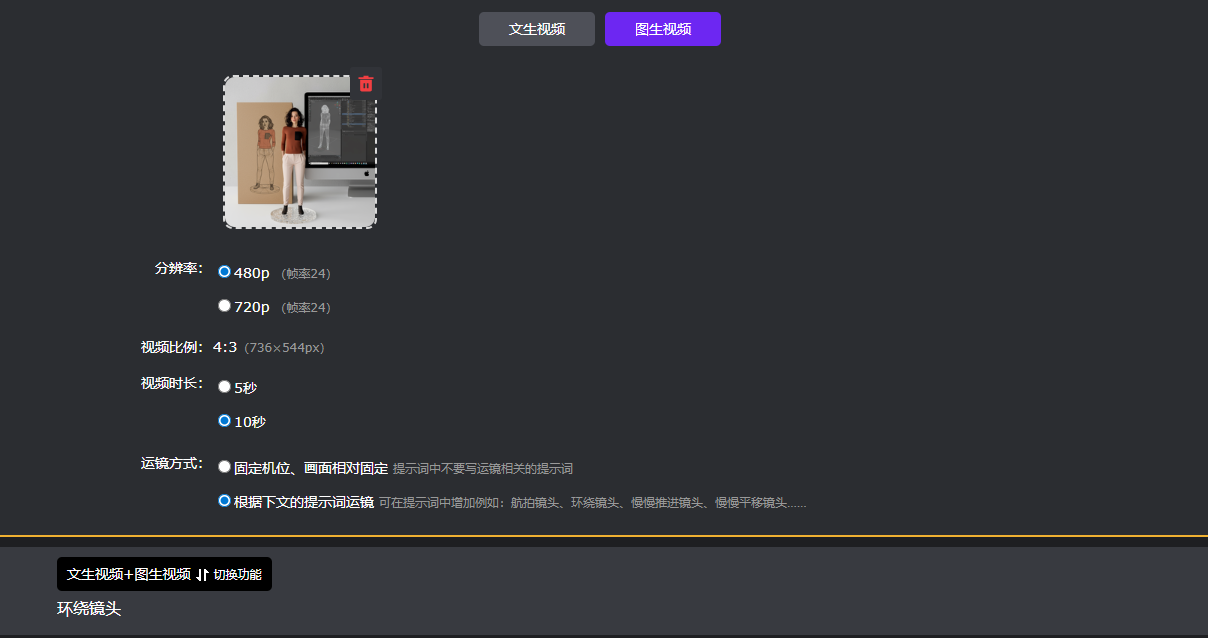
Task: Focus the prompt field containing 环绕镜头
Action: (x=604, y=608)
